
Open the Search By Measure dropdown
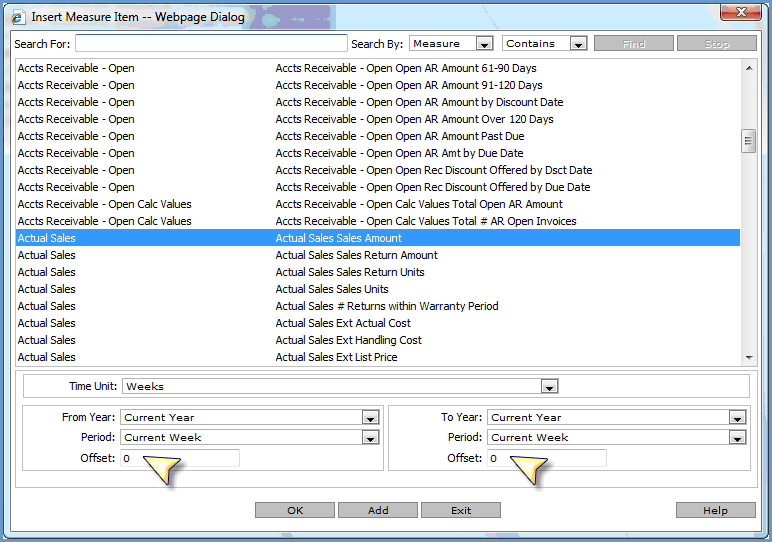(484, 44)
